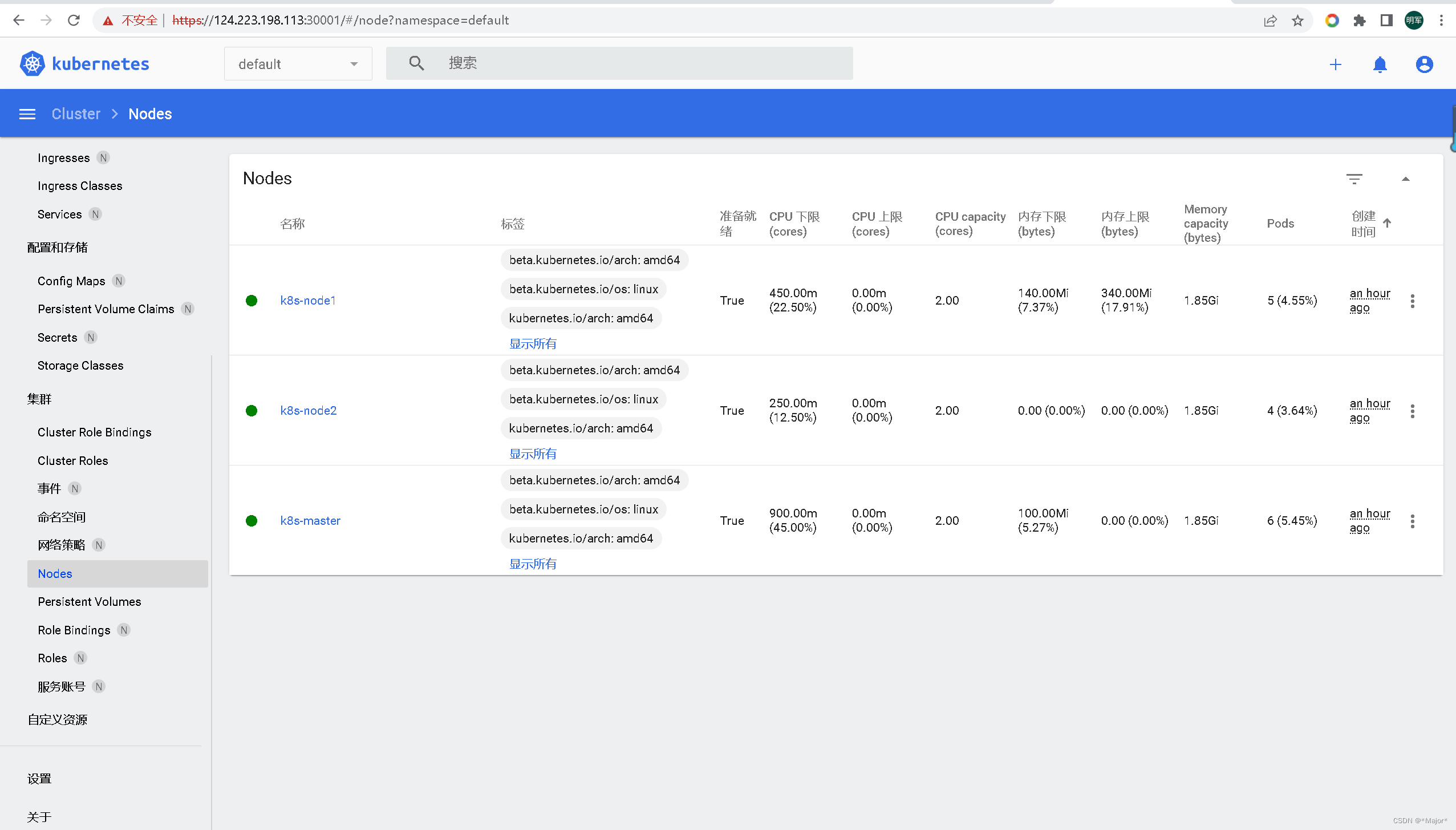This screenshot has height=830, width=1456.
Task: Click the green ready status dot for k8s-node1
Action: (x=252, y=301)
